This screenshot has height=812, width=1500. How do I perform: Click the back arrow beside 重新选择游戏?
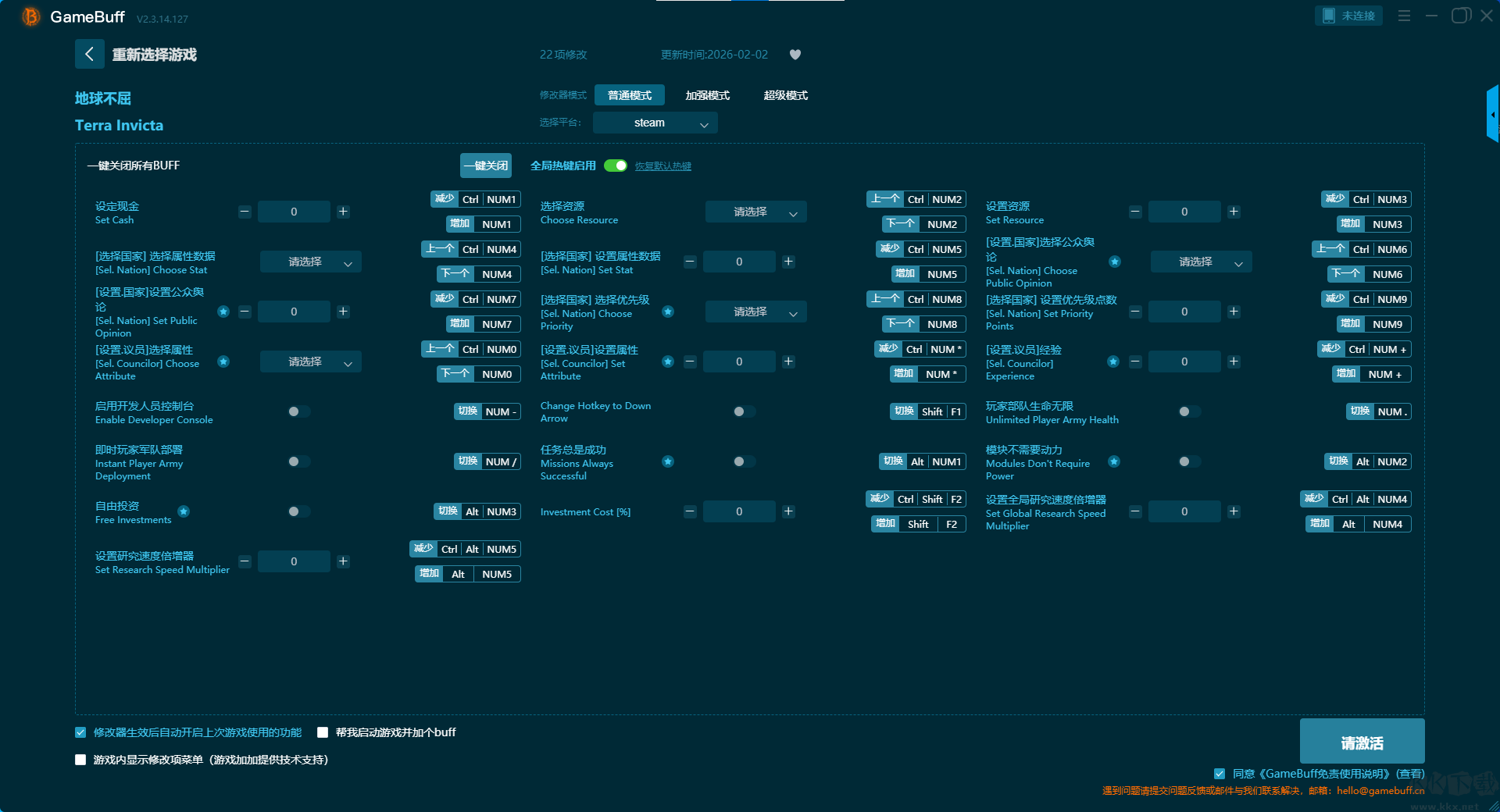click(x=89, y=54)
